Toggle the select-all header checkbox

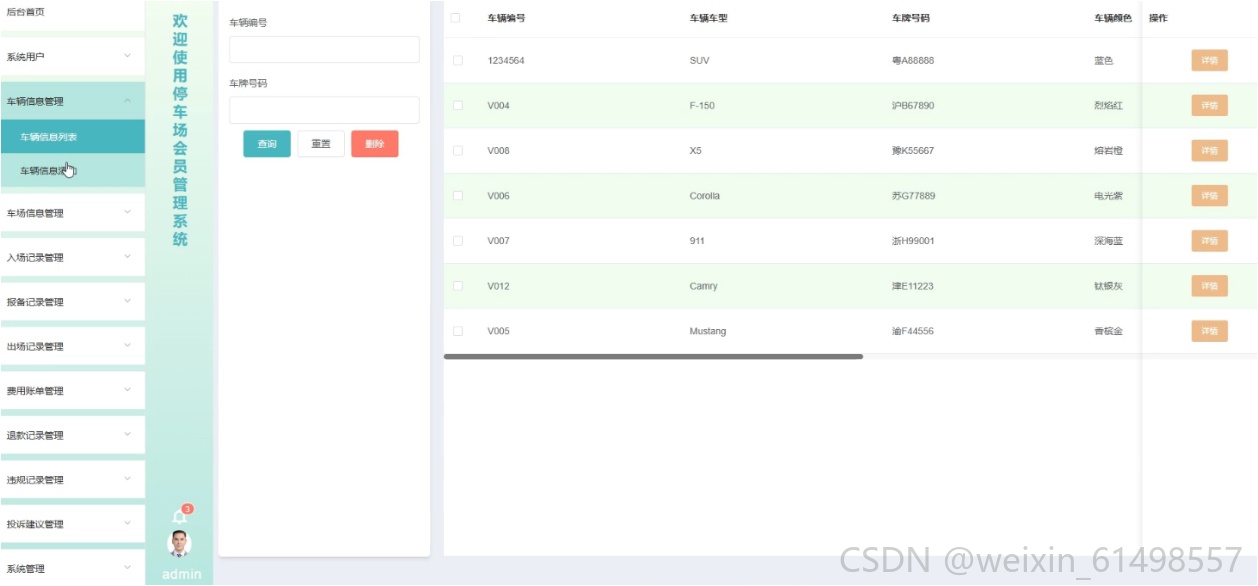coord(457,18)
